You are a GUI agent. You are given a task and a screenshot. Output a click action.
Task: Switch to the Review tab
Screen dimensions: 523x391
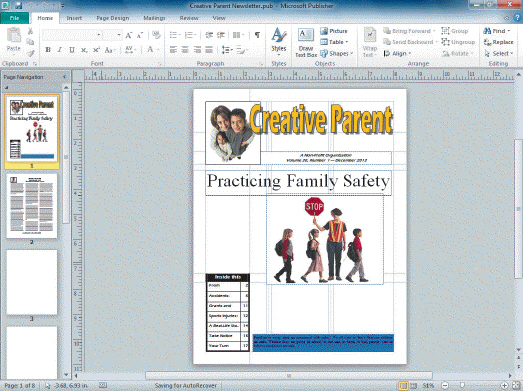tap(189, 18)
